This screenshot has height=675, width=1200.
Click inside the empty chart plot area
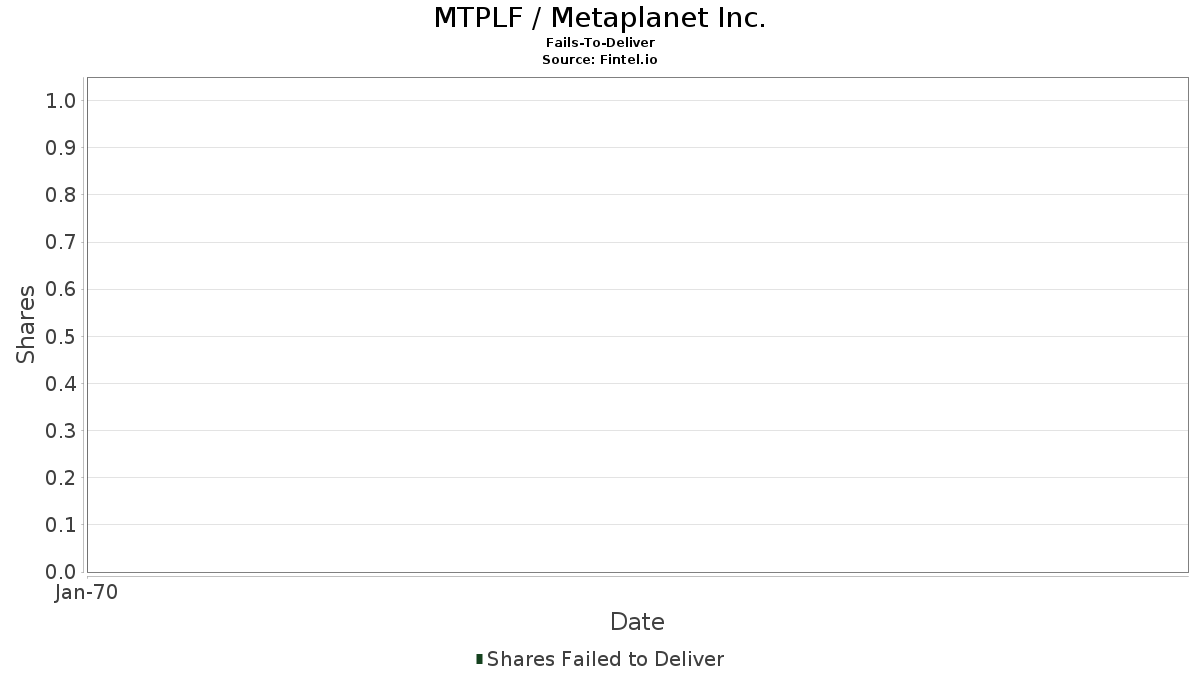point(637,325)
